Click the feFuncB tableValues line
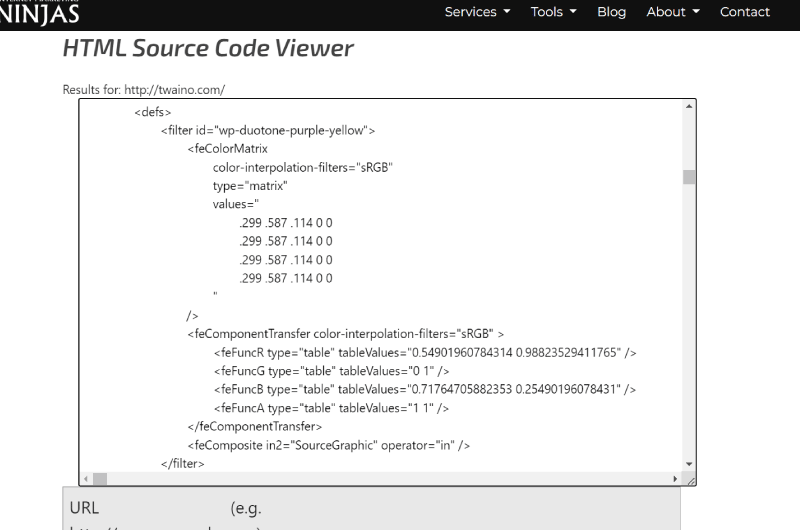 click(424, 389)
